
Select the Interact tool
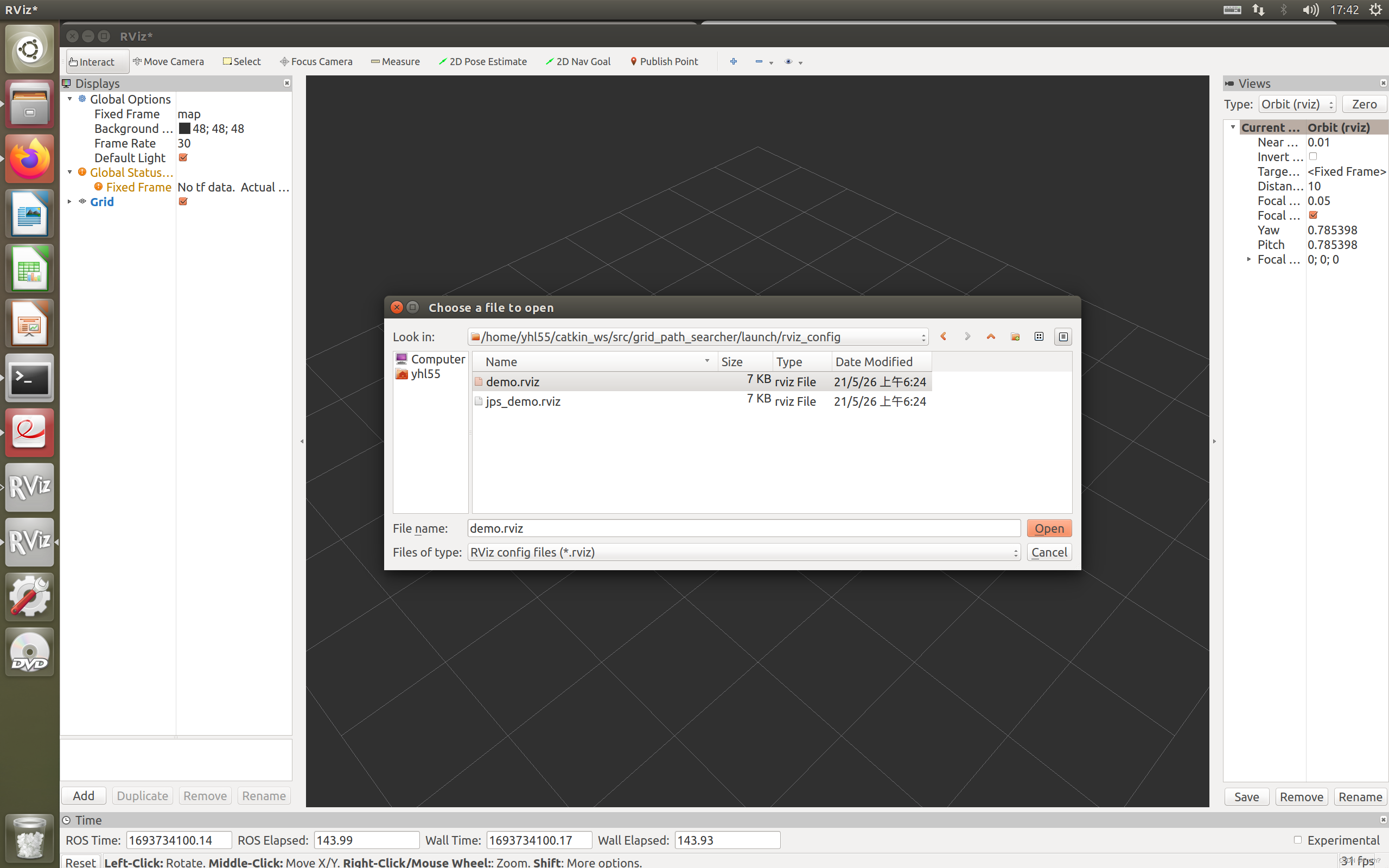pos(97,61)
